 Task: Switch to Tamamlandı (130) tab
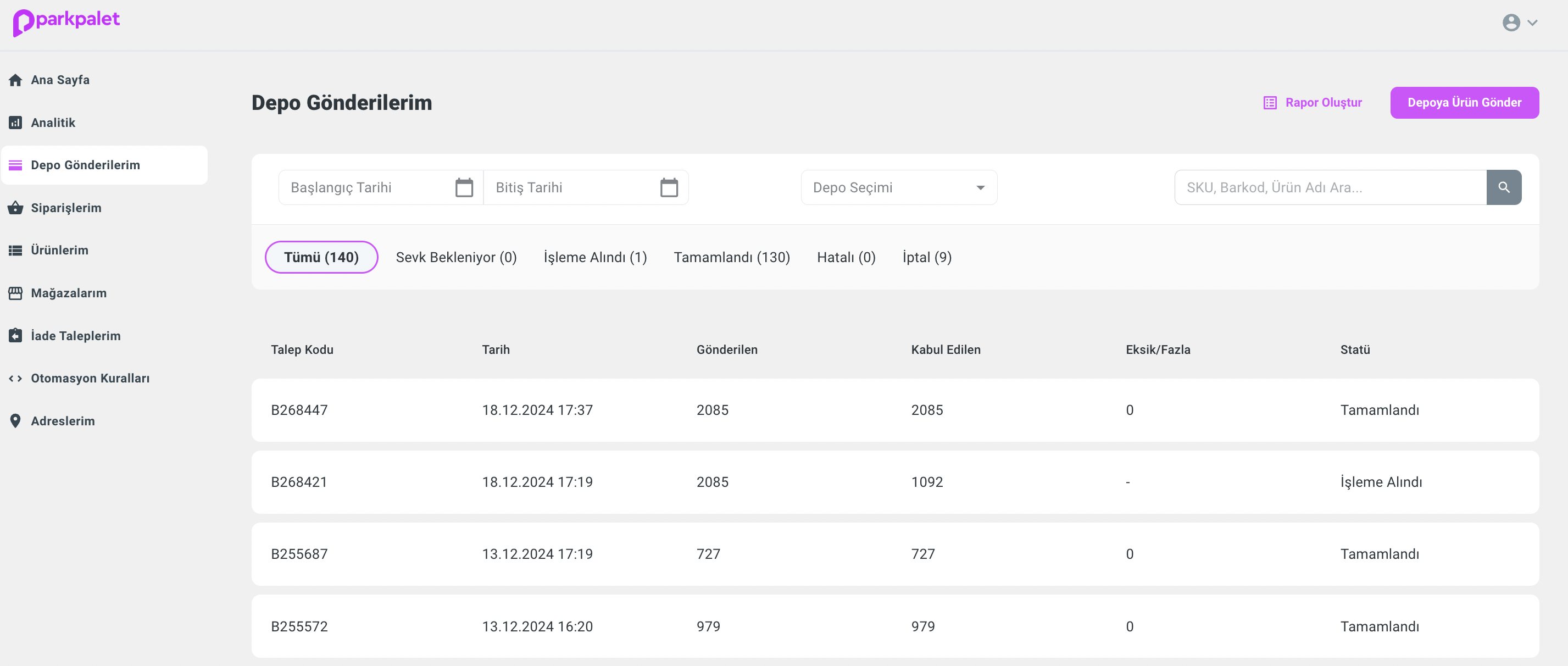coord(732,257)
